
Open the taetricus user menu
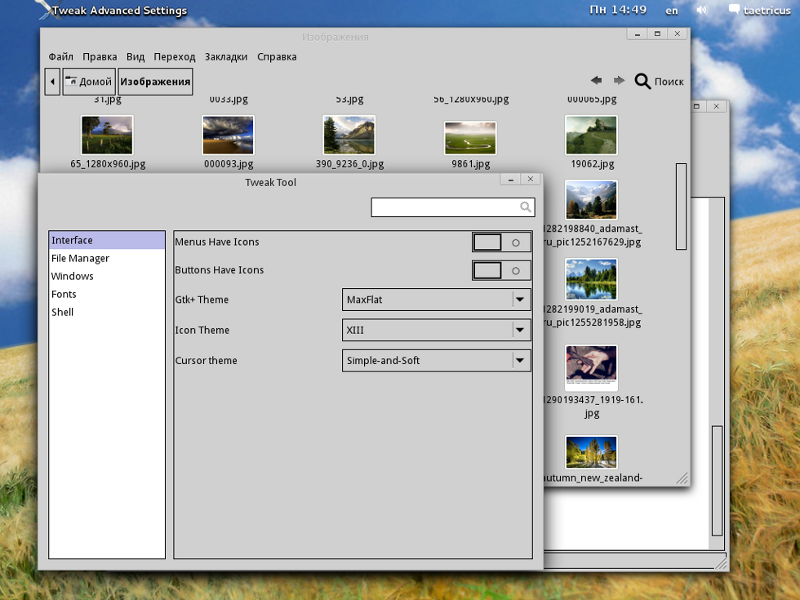tap(767, 10)
